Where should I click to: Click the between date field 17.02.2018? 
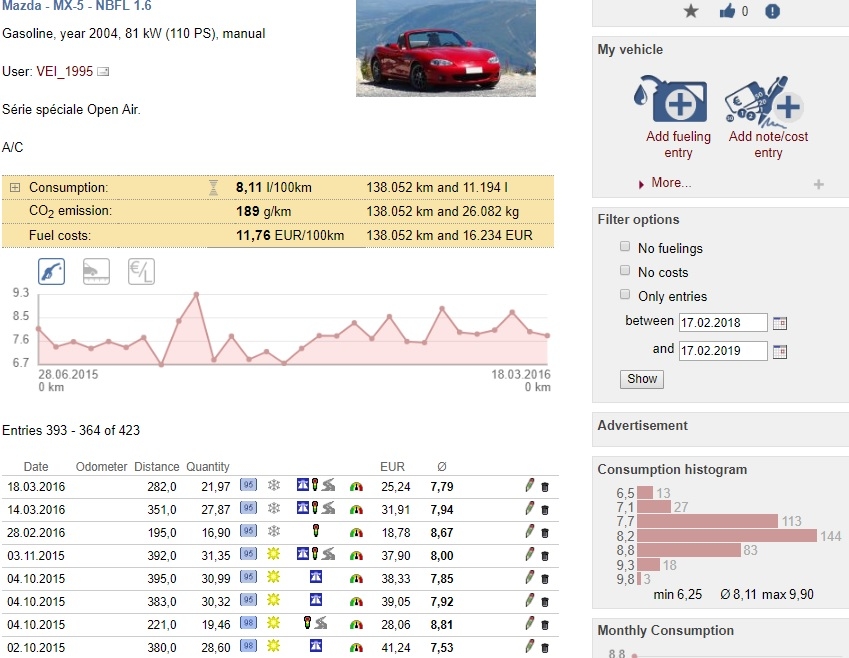pyautogui.click(x=723, y=323)
